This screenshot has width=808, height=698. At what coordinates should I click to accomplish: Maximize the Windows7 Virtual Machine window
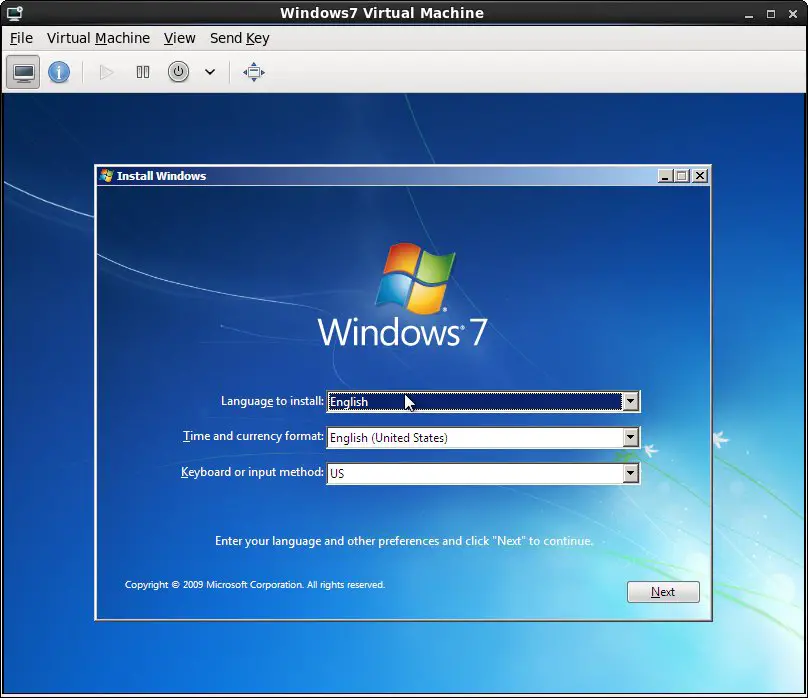click(x=770, y=13)
